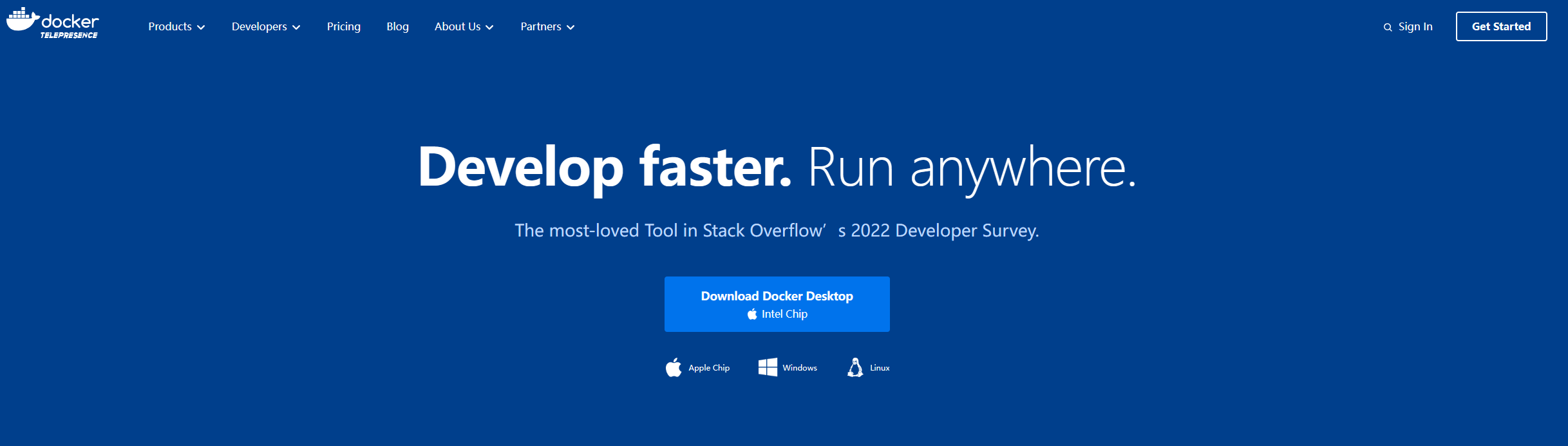The width and height of the screenshot is (1568, 446).
Task: Expand the Developers chevron
Action: (296, 27)
